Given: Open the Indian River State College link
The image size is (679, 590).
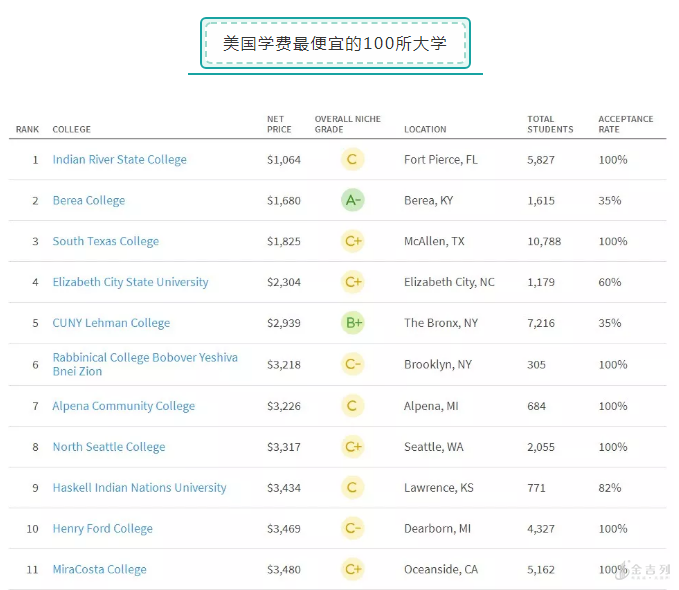Looking at the screenshot, I should coord(119,160).
